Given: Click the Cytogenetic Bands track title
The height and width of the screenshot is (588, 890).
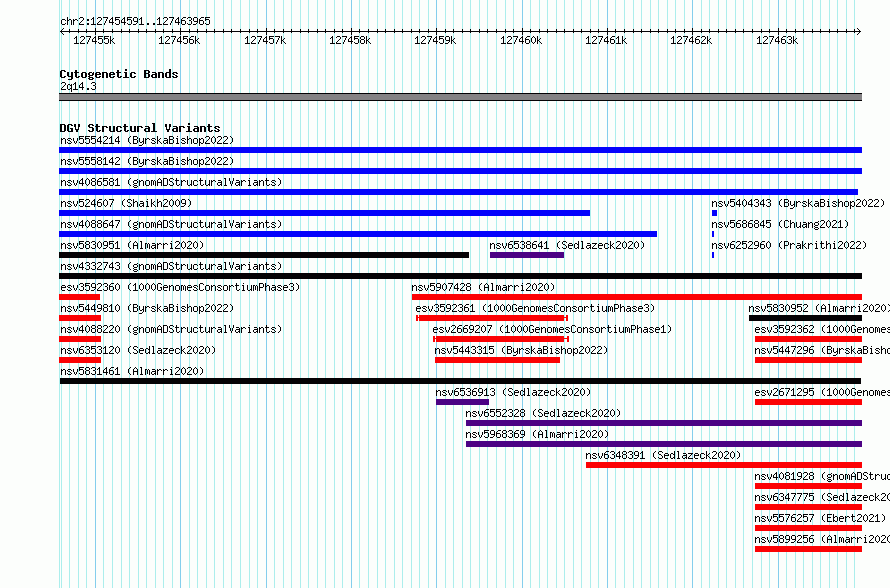Looking at the screenshot, I should (x=119, y=74).
